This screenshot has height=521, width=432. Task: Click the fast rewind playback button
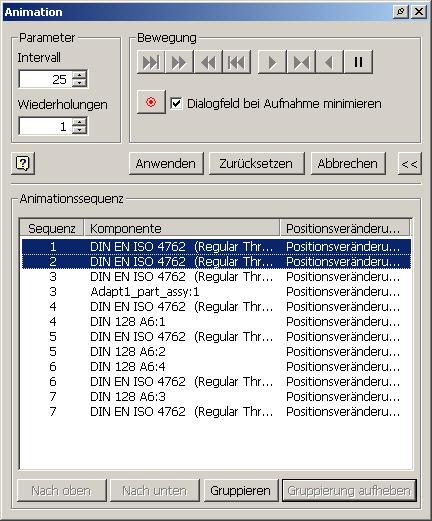(x=208, y=62)
